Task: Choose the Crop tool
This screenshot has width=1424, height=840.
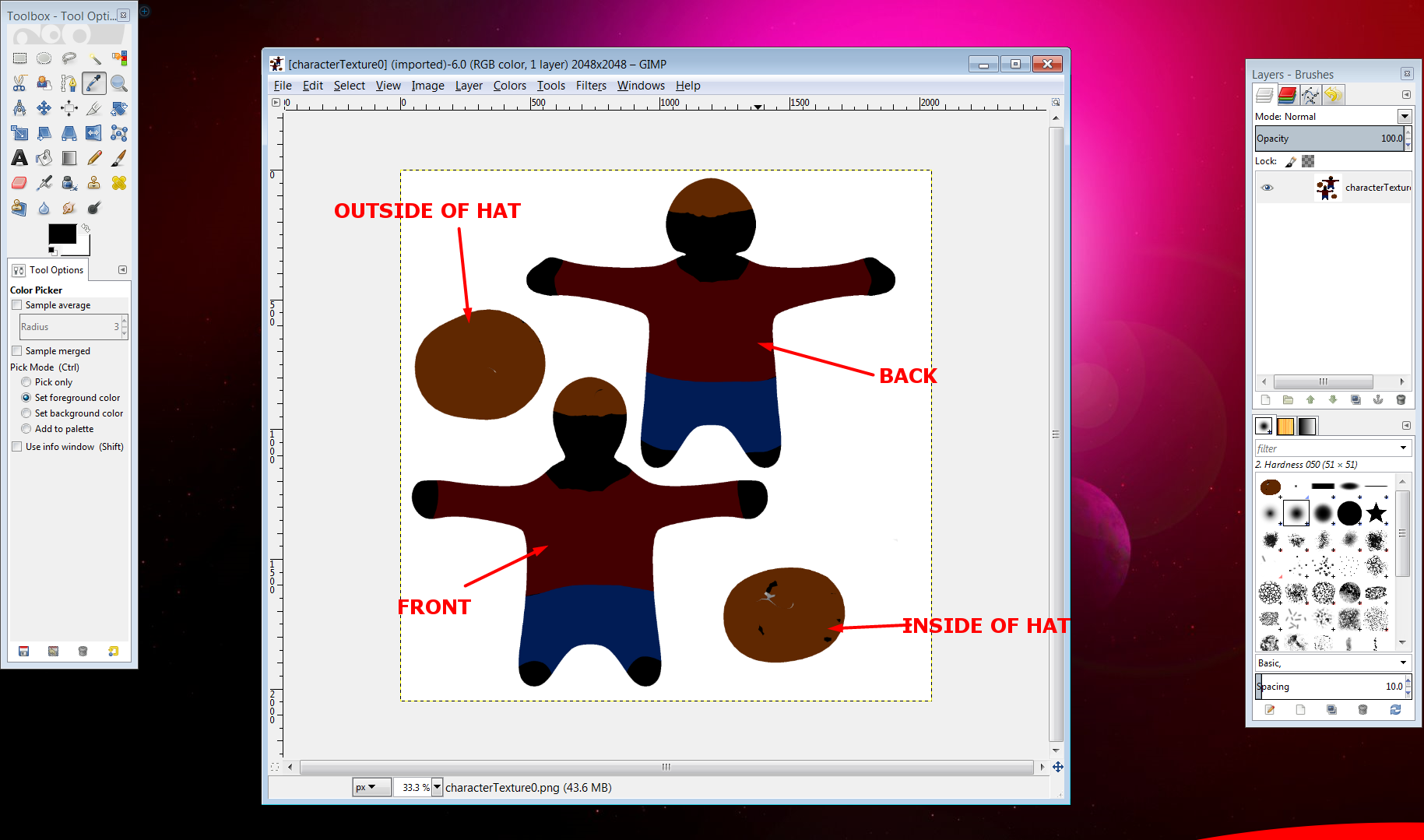Action: coord(94,108)
